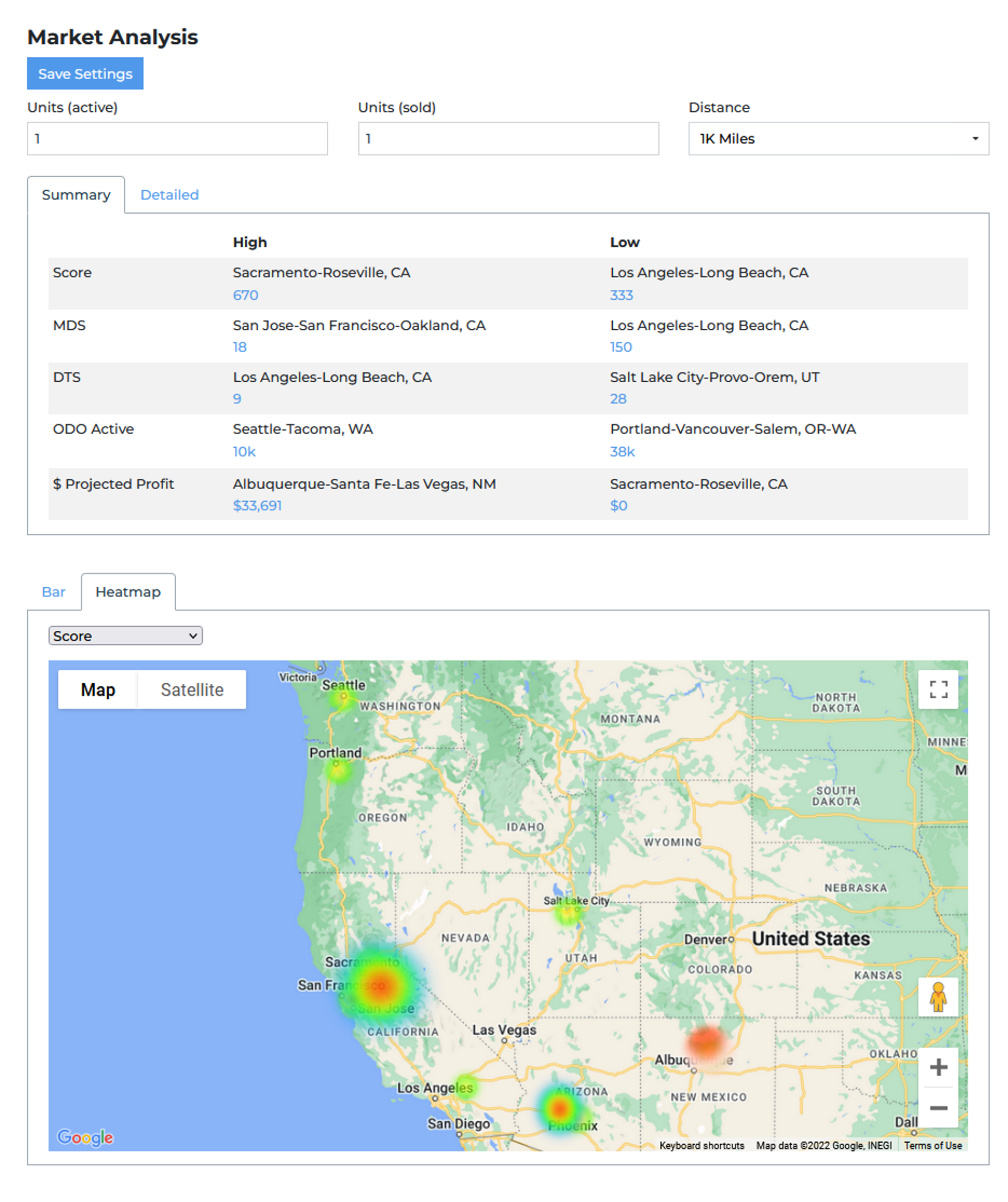Switch to the Detailed tab

pos(169,195)
